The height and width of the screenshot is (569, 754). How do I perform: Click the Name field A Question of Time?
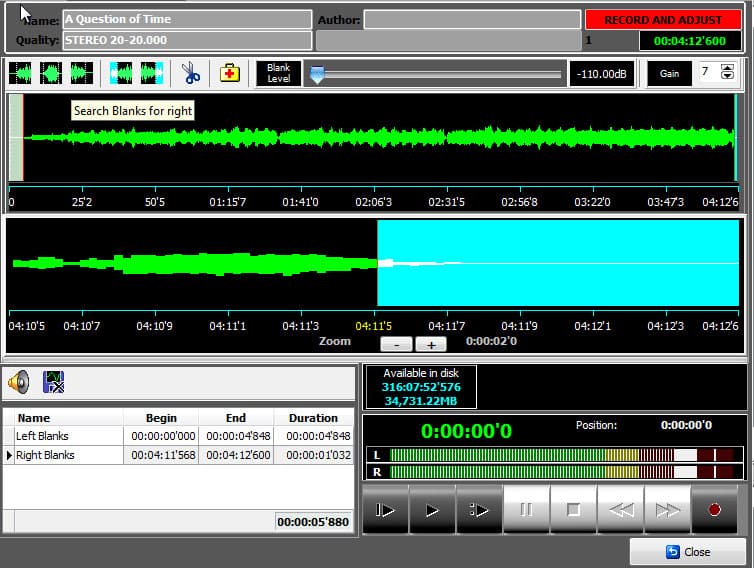188,19
